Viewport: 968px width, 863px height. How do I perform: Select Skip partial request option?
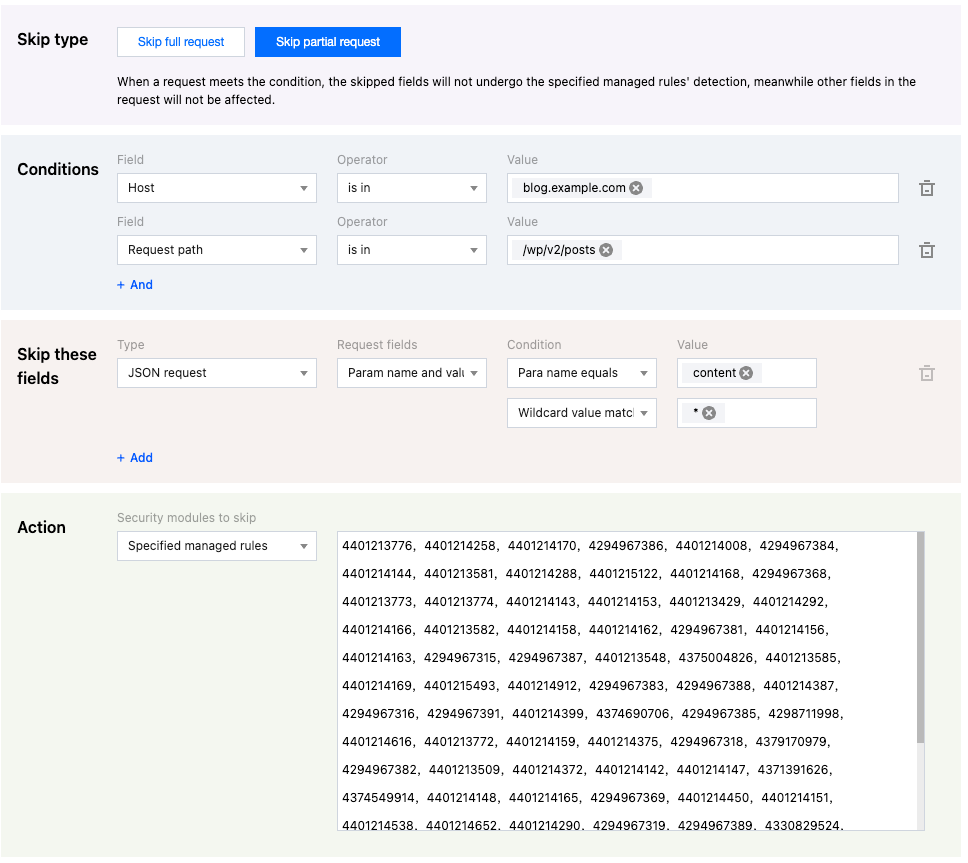[328, 42]
